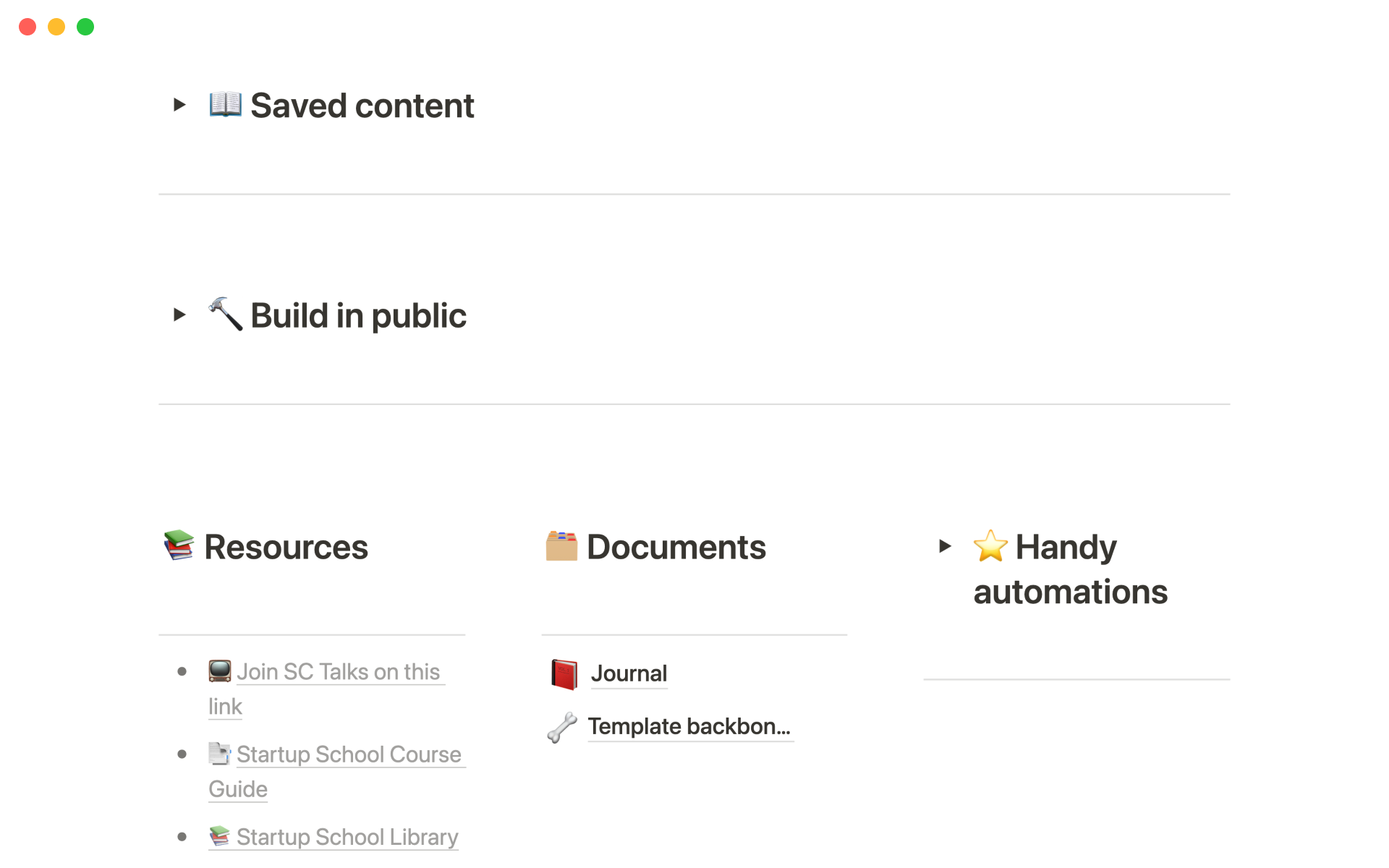The height and width of the screenshot is (868, 1389).
Task: Click the star icon beside Handy automations
Action: click(990, 546)
